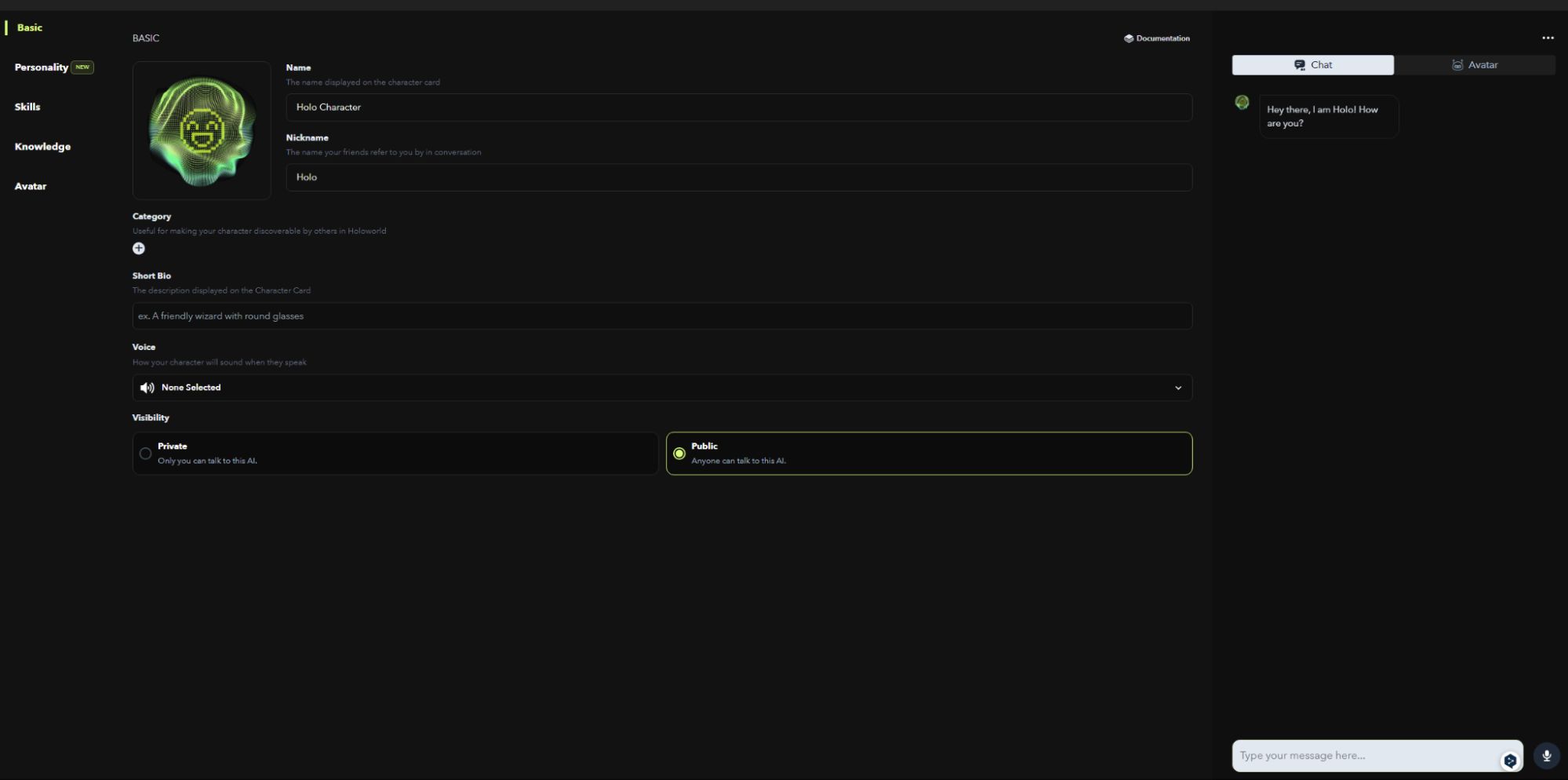The height and width of the screenshot is (780, 1568).
Task: Open the Knowledge section
Action: tap(42, 147)
